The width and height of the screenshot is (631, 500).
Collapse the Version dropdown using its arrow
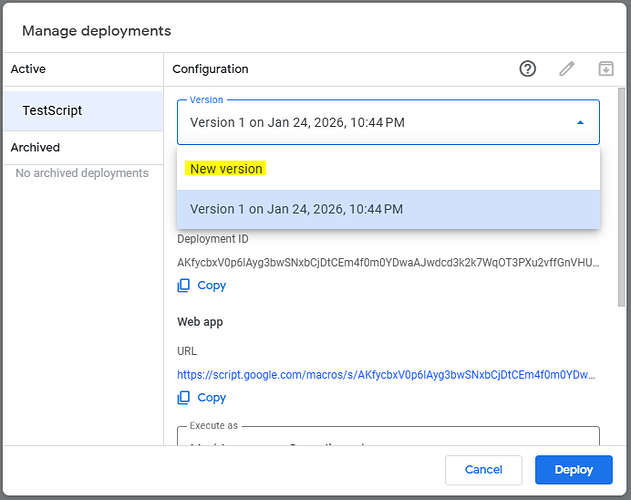pyautogui.click(x=580, y=123)
